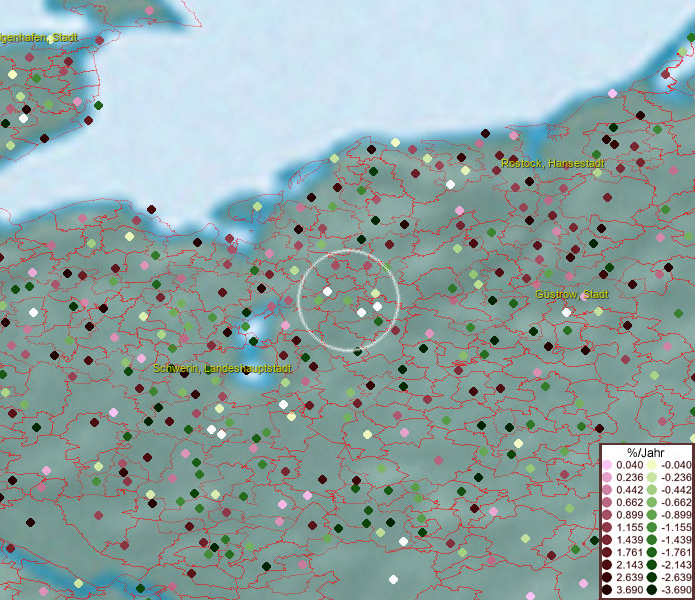Click the -0.442 light green legend swatch

pyautogui.click(x=652, y=490)
